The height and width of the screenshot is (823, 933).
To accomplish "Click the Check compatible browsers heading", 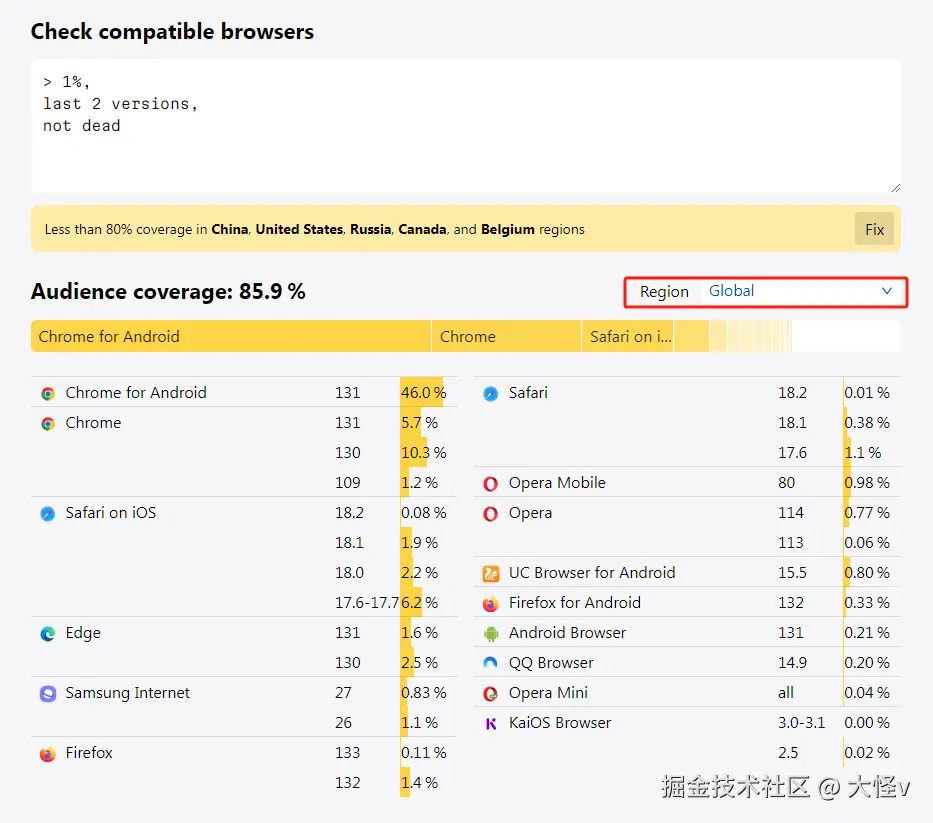I will pyautogui.click(x=173, y=32).
